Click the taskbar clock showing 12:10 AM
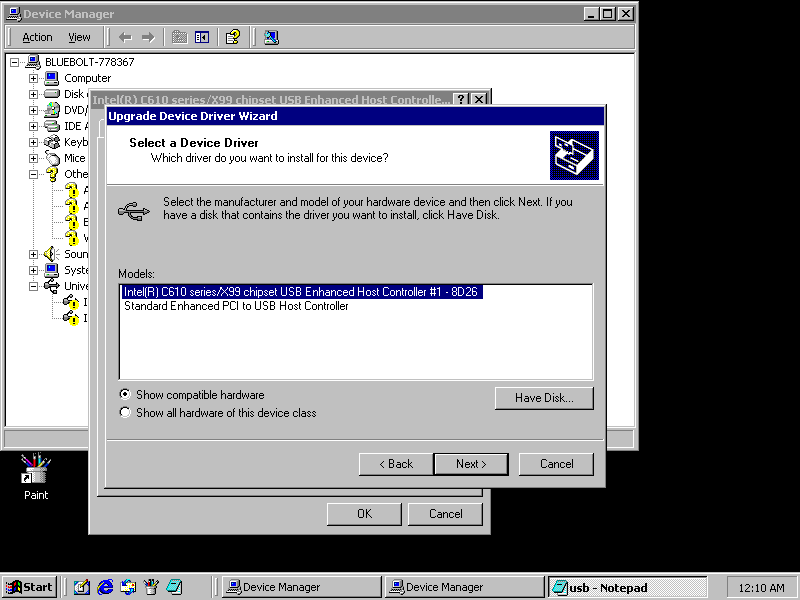 pyautogui.click(x=761, y=588)
